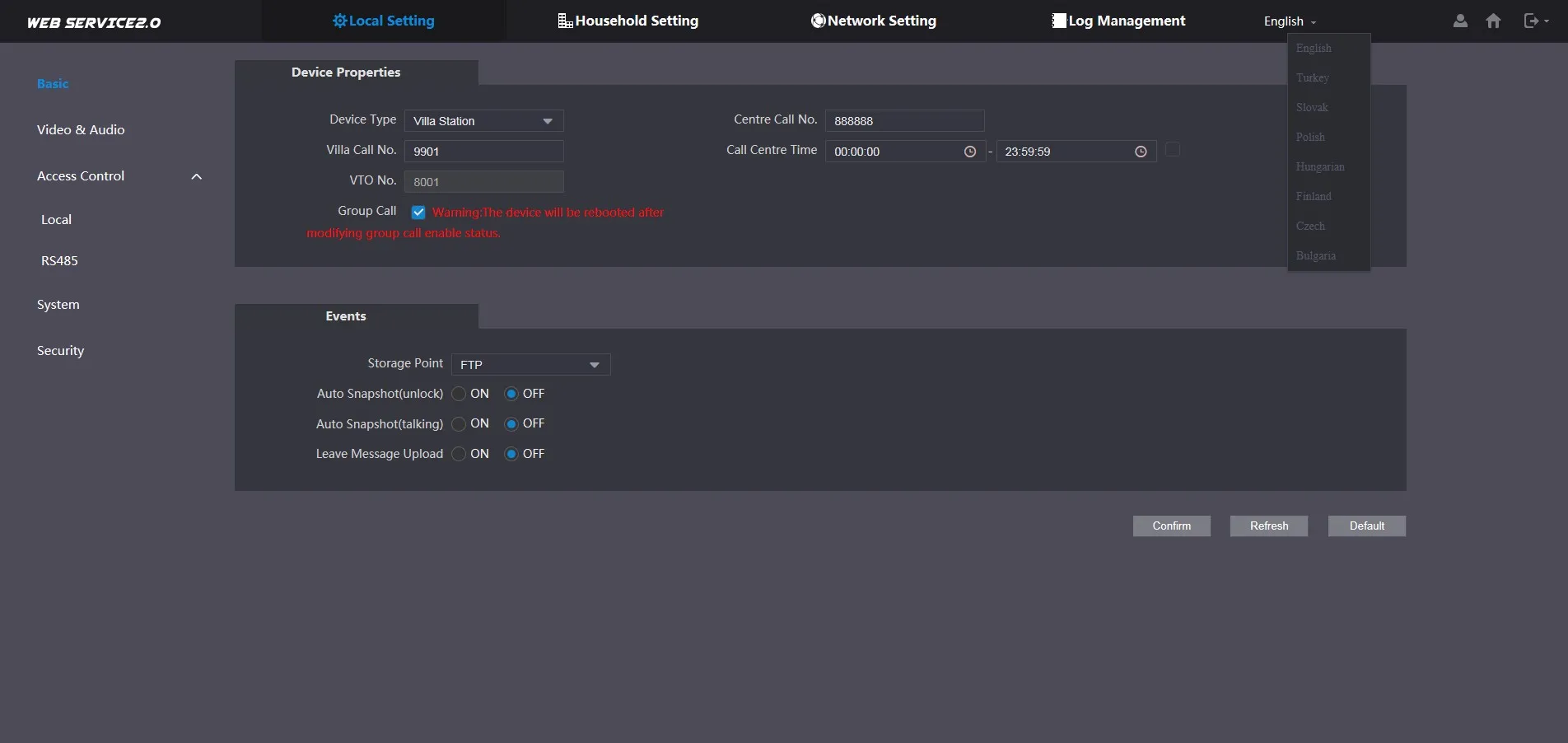Screen dimensions: 1568x743
Task: Open the Device Type dropdown
Action: (x=484, y=121)
